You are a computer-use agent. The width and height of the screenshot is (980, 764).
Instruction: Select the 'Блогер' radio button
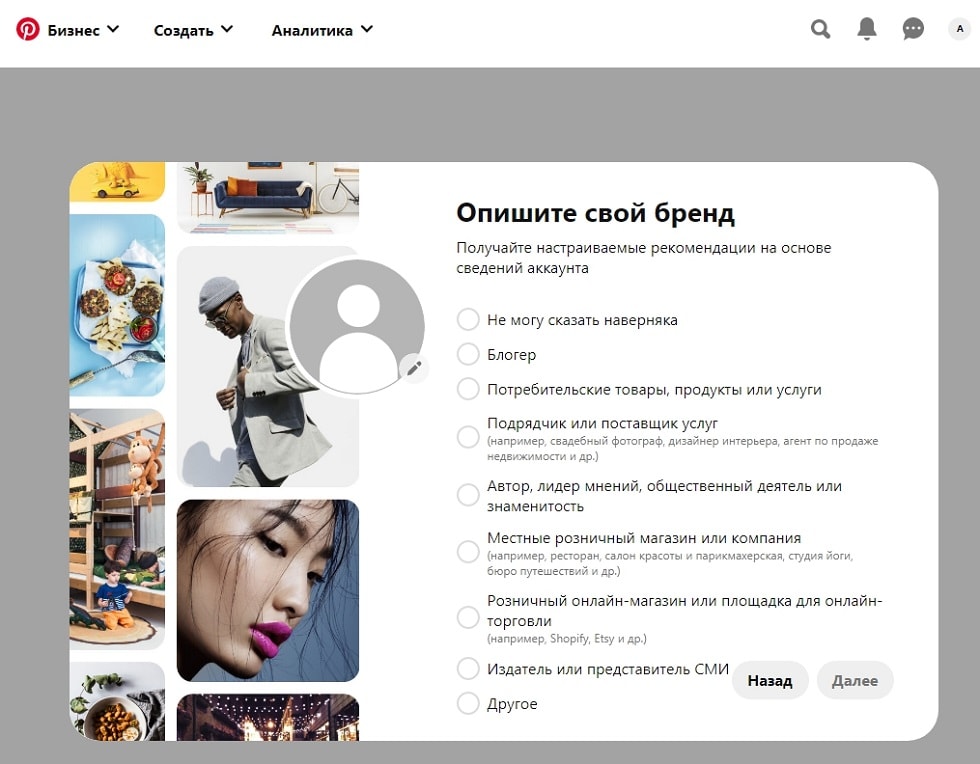point(468,354)
